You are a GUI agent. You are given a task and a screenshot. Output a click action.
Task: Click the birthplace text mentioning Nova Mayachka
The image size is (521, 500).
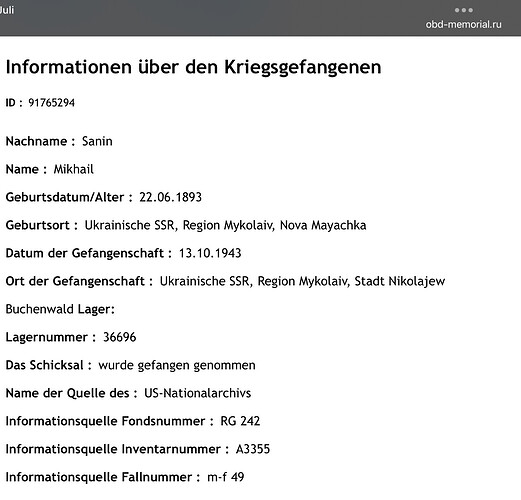tap(225, 226)
